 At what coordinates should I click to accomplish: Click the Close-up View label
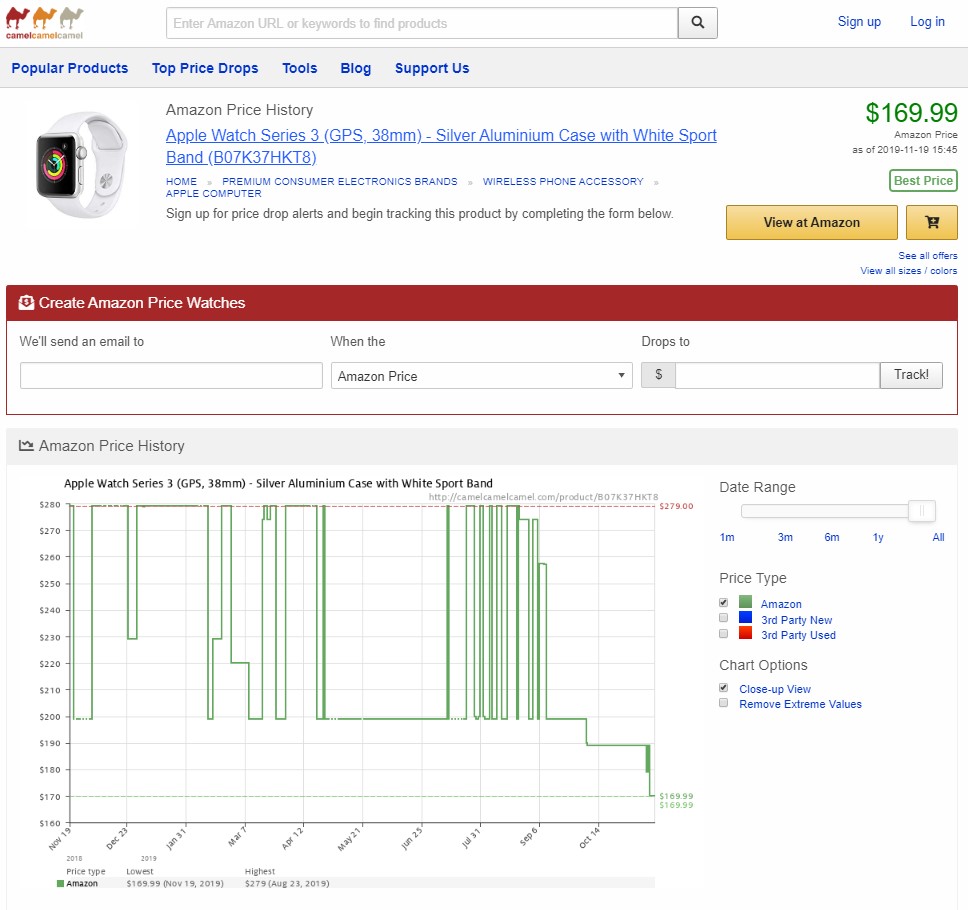[x=775, y=689]
